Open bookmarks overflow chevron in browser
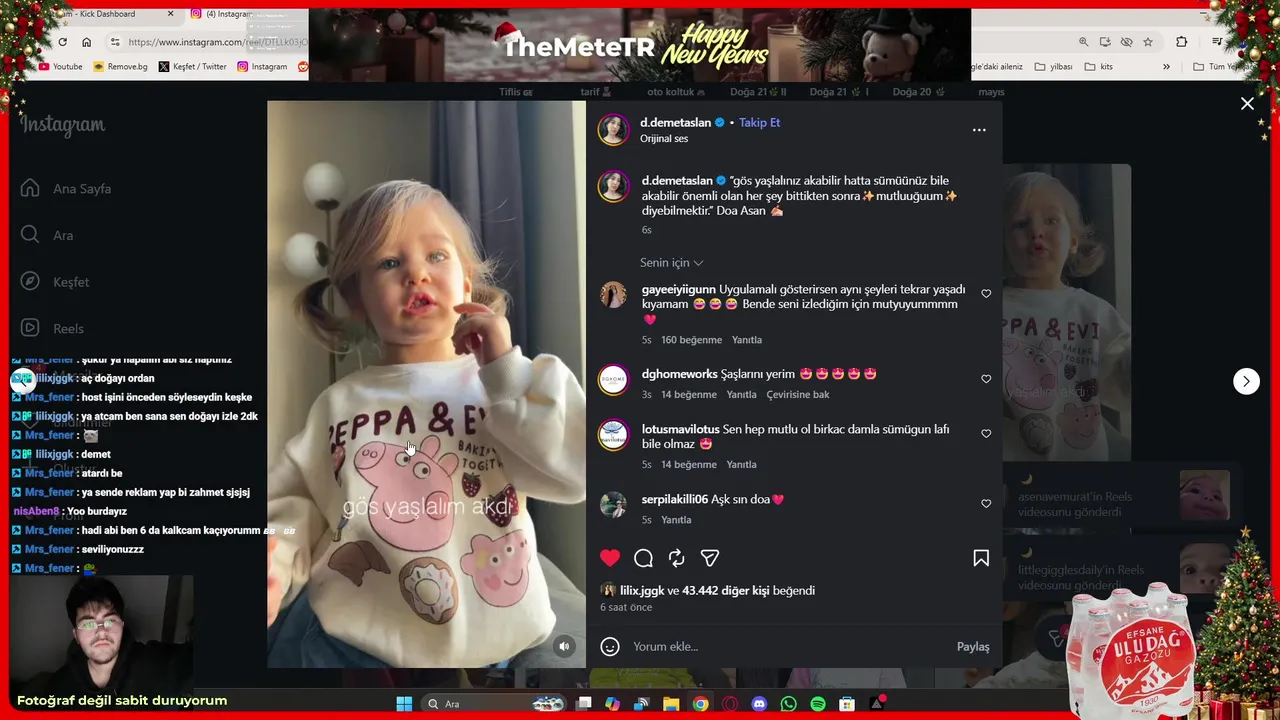This screenshot has height=720, width=1280. pos(1166,67)
